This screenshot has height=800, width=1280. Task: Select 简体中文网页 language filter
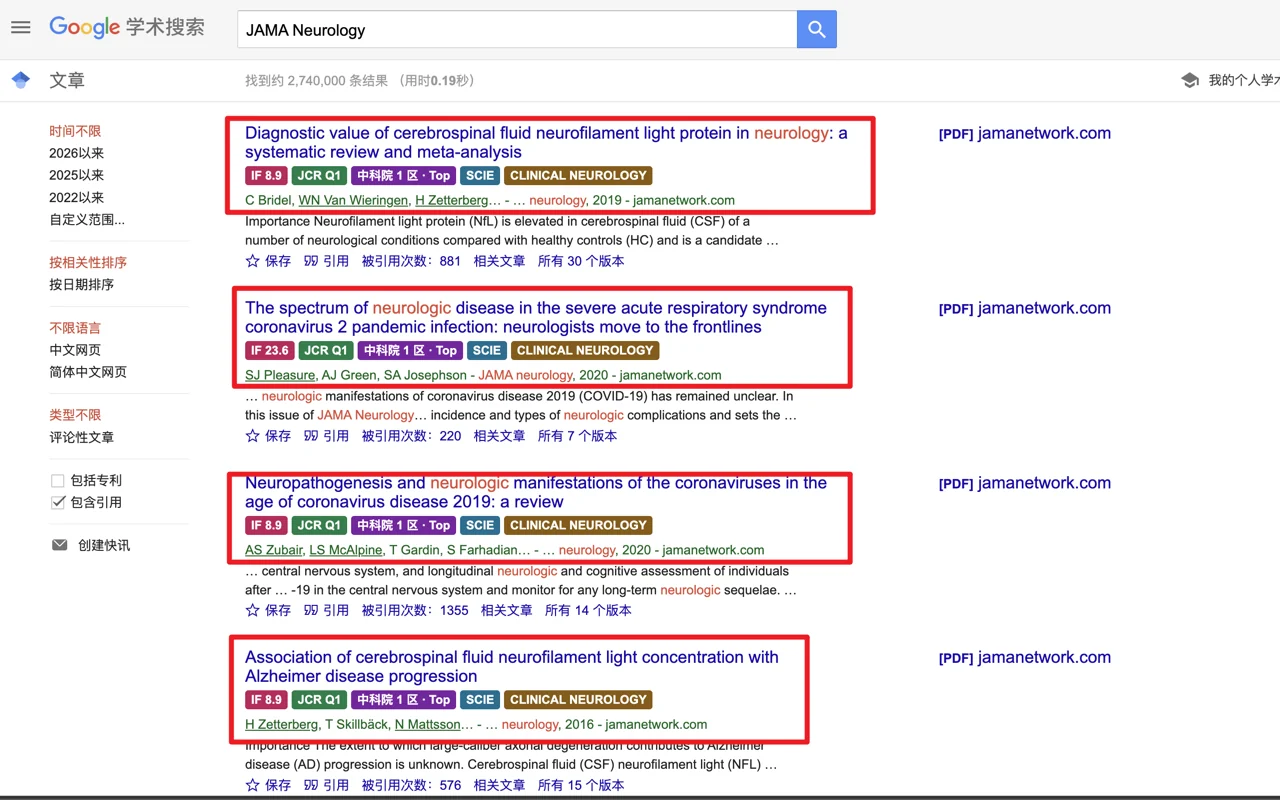[x=88, y=372]
